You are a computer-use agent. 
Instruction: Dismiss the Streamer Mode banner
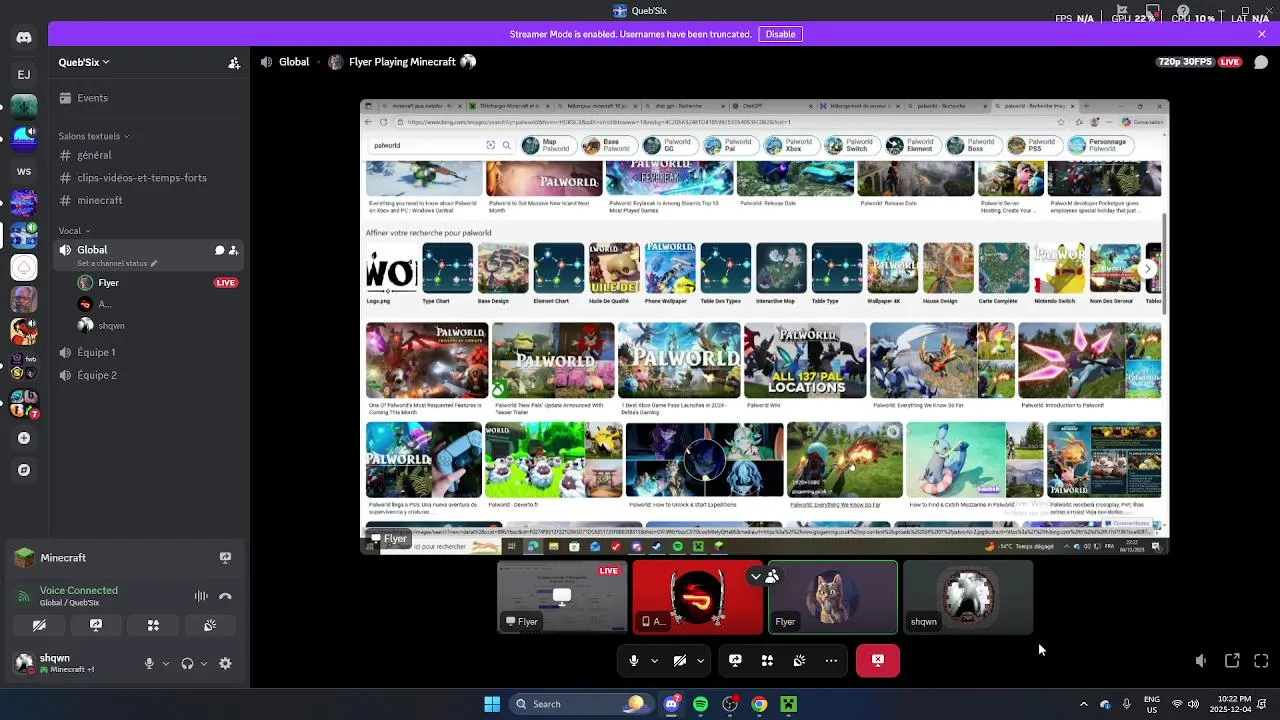1262,34
